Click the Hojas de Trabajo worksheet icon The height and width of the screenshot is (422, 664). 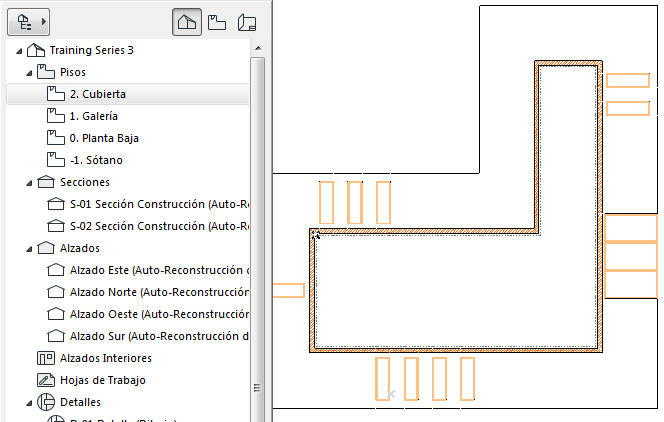(46, 380)
